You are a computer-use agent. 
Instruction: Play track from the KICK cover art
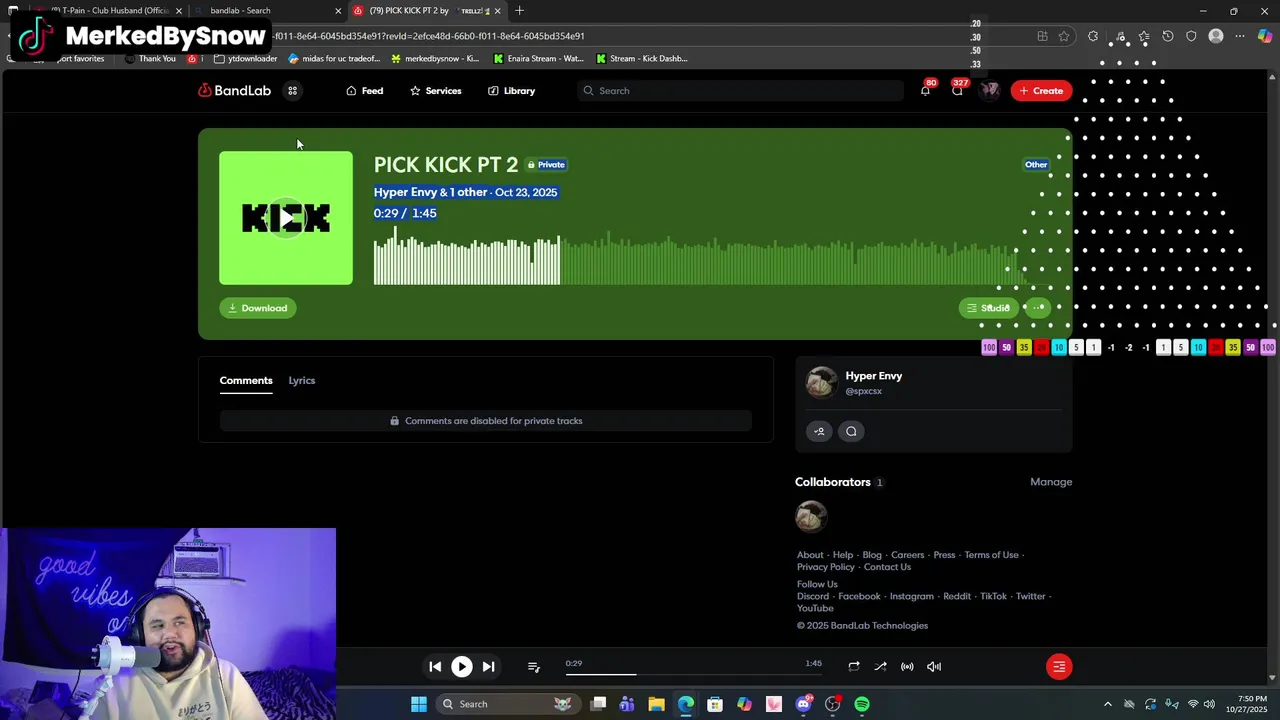click(x=286, y=218)
